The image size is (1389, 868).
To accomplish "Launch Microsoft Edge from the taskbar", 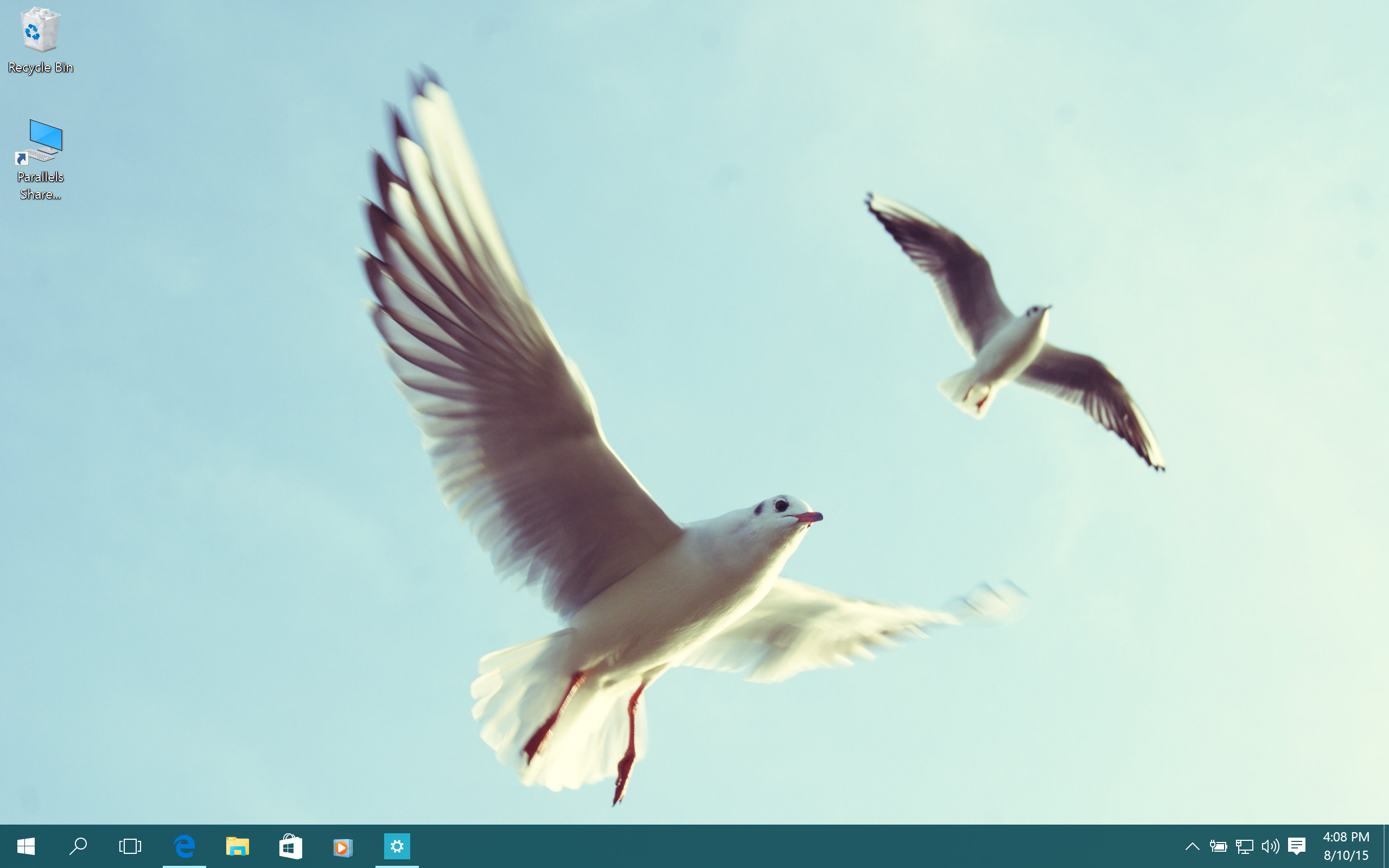I will 184,846.
